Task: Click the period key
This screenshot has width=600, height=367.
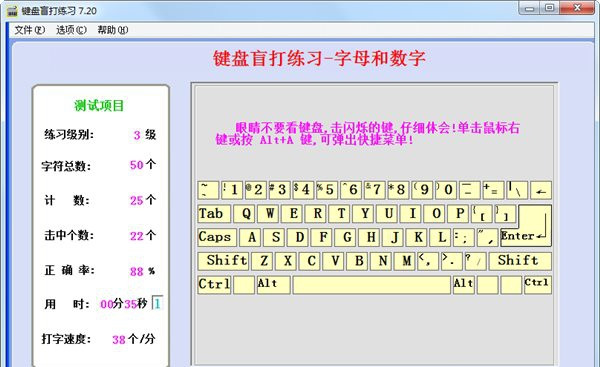Action: pyautogui.click(x=452, y=261)
